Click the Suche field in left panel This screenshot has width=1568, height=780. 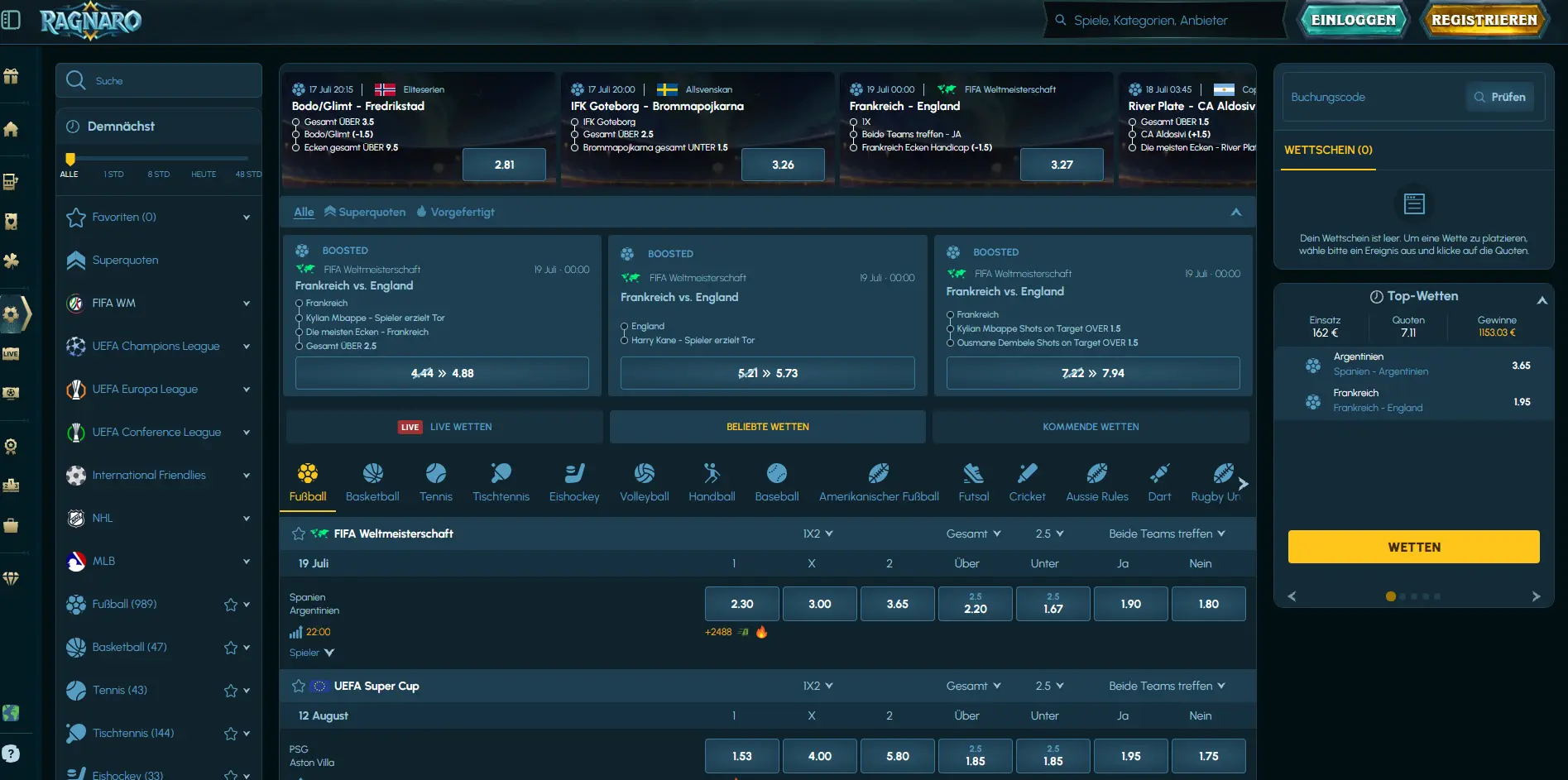[x=159, y=80]
